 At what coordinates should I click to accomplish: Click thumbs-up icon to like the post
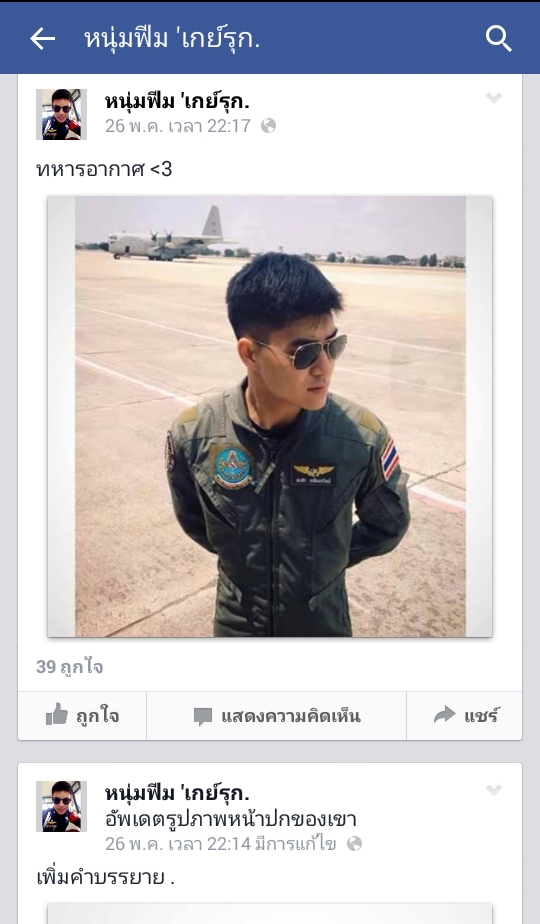click(x=57, y=715)
